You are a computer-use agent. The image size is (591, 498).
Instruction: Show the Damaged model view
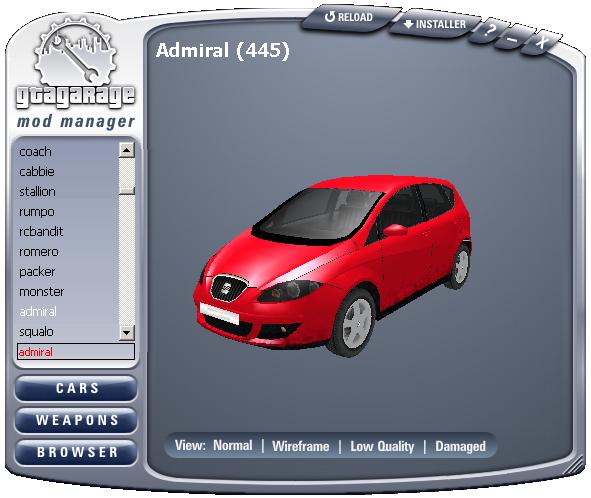(460, 446)
